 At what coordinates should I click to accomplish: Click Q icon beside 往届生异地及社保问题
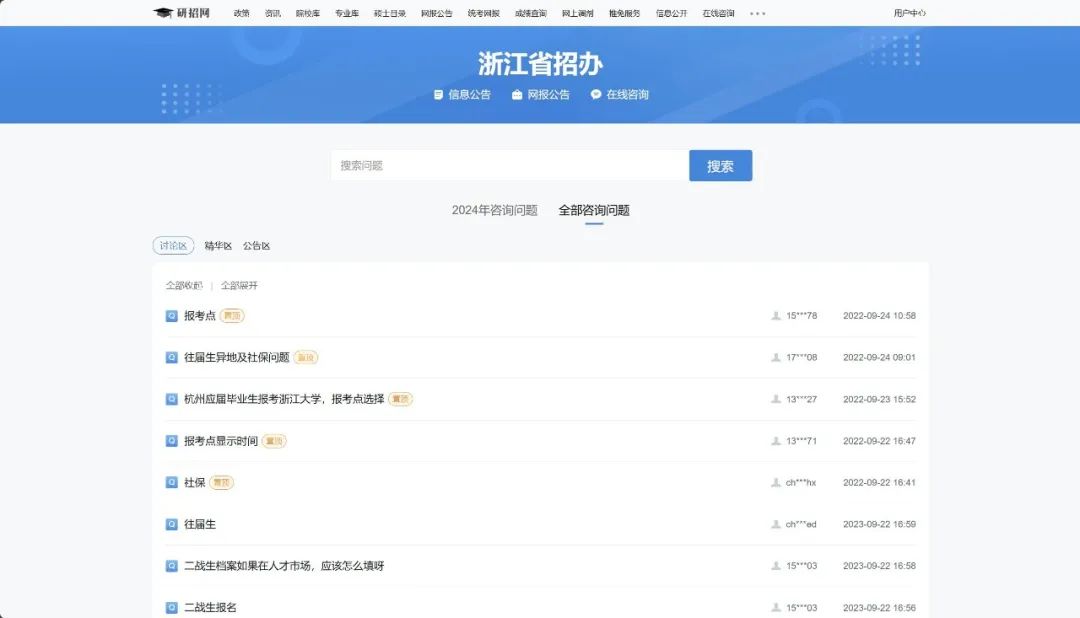tap(172, 358)
